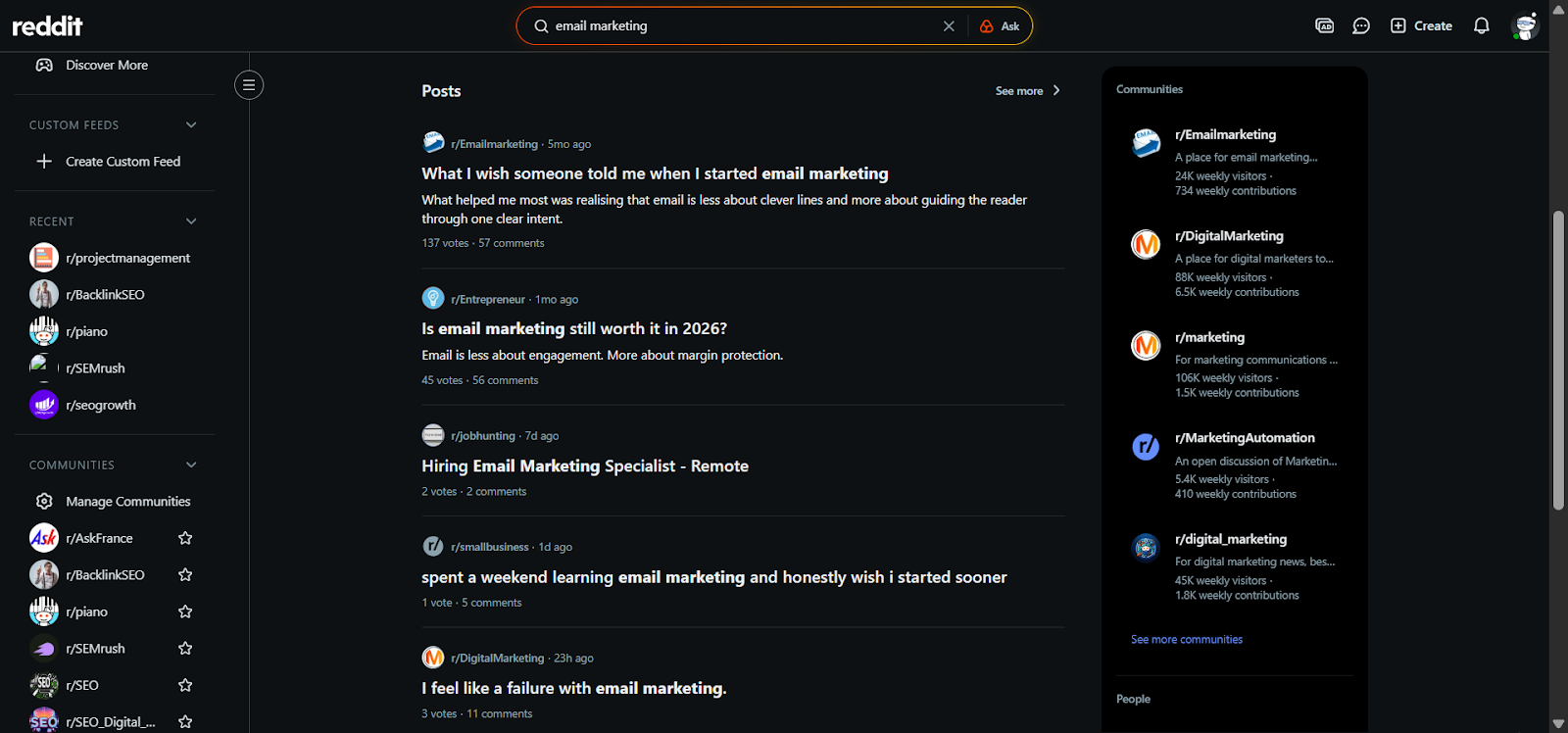Open the Manage Communities gear icon
Image resolution: width=1568 pixels, height=733 pixels.
(43, 501)
